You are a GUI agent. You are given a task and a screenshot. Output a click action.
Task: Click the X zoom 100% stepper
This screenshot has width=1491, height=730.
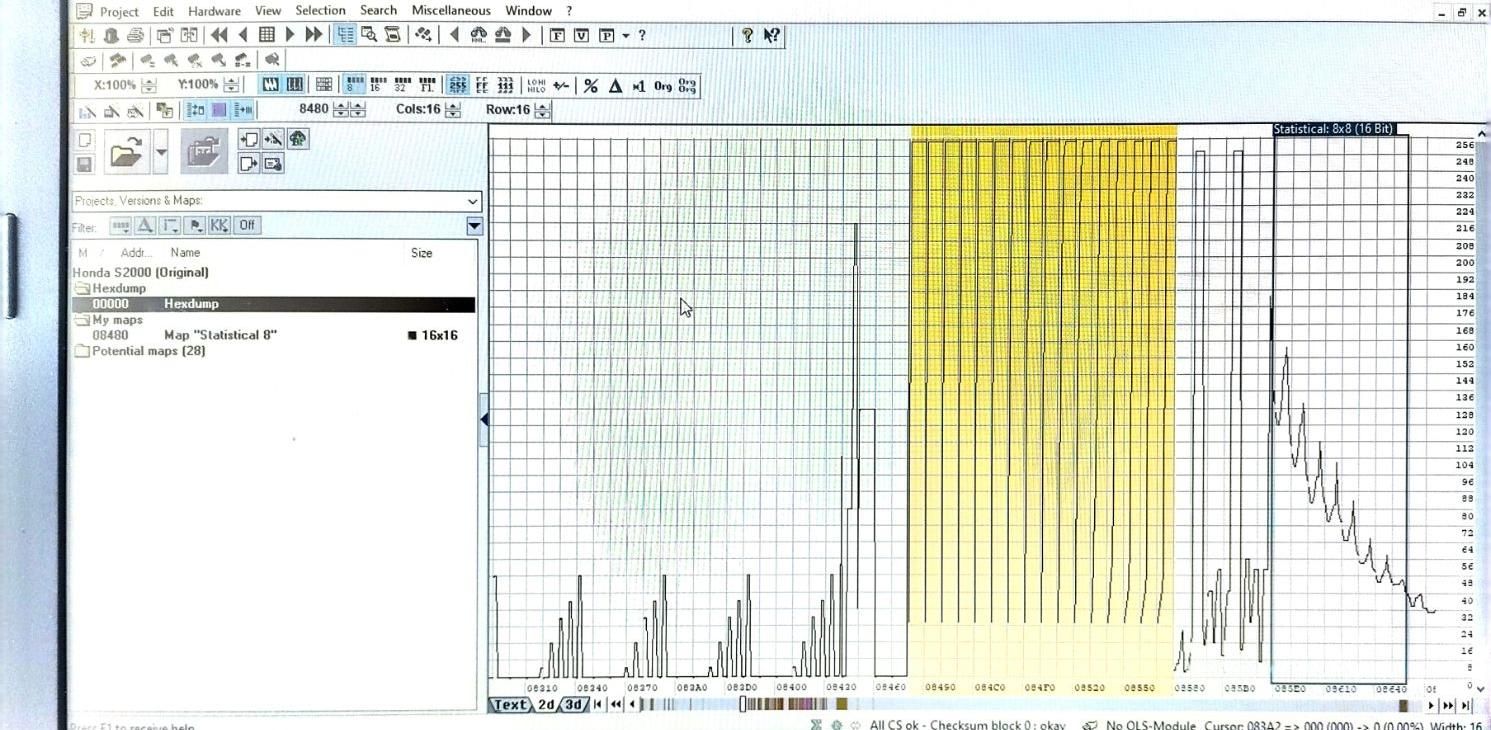tap(149, 86)
